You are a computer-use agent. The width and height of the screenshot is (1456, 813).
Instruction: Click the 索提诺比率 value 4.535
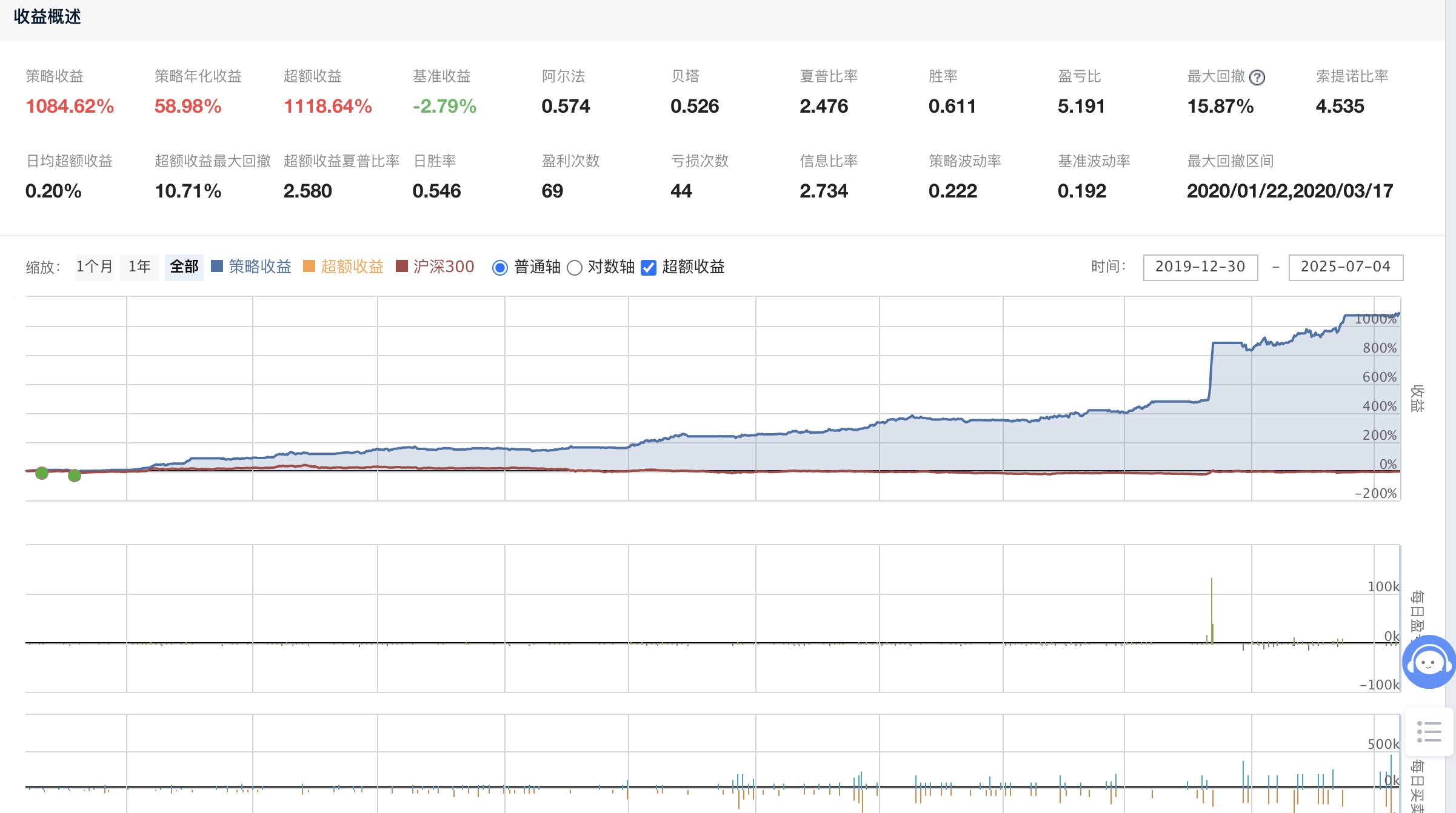tap(1340, 107)
